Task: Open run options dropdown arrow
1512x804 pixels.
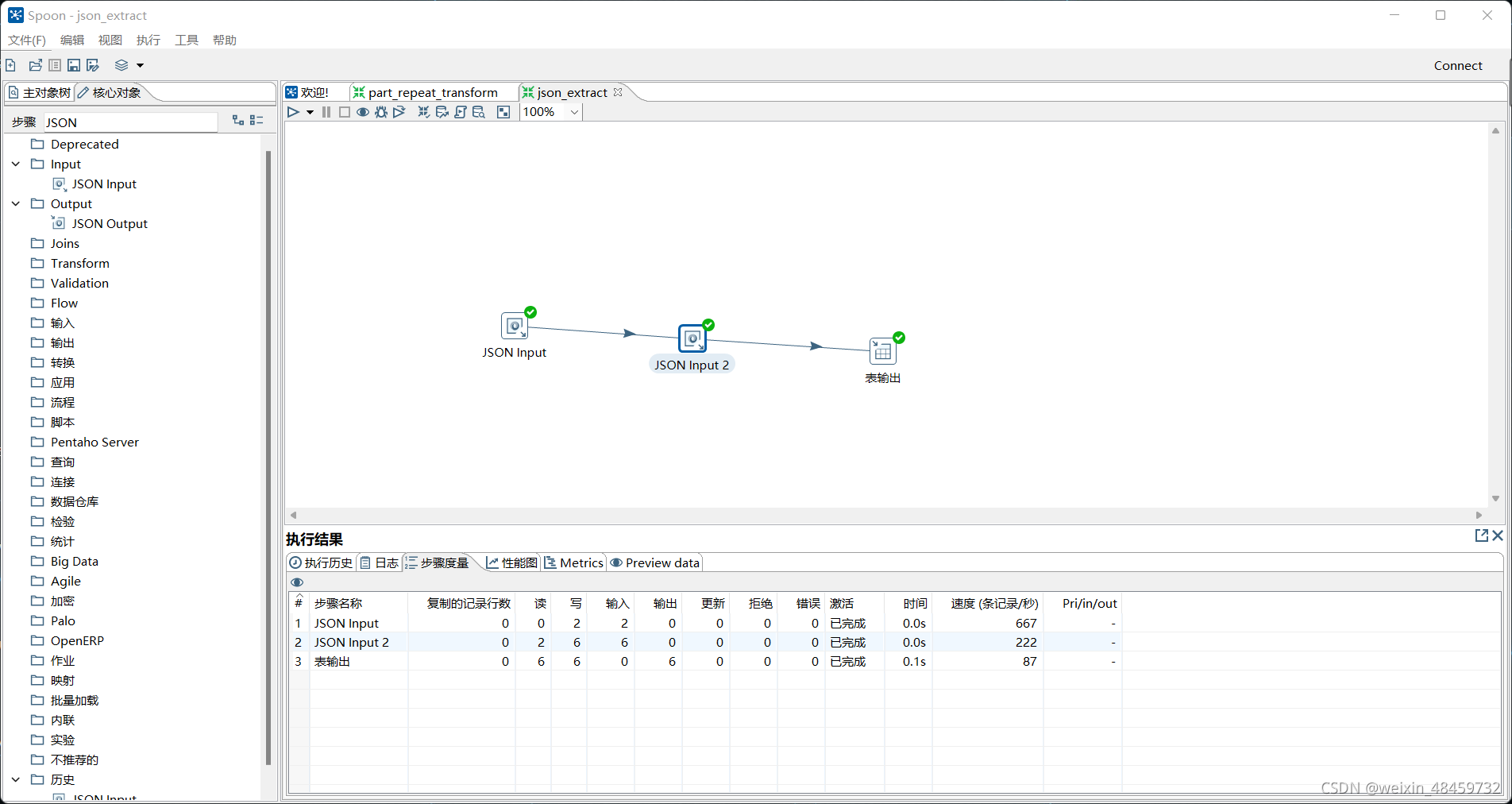Action: pos(310,113)
